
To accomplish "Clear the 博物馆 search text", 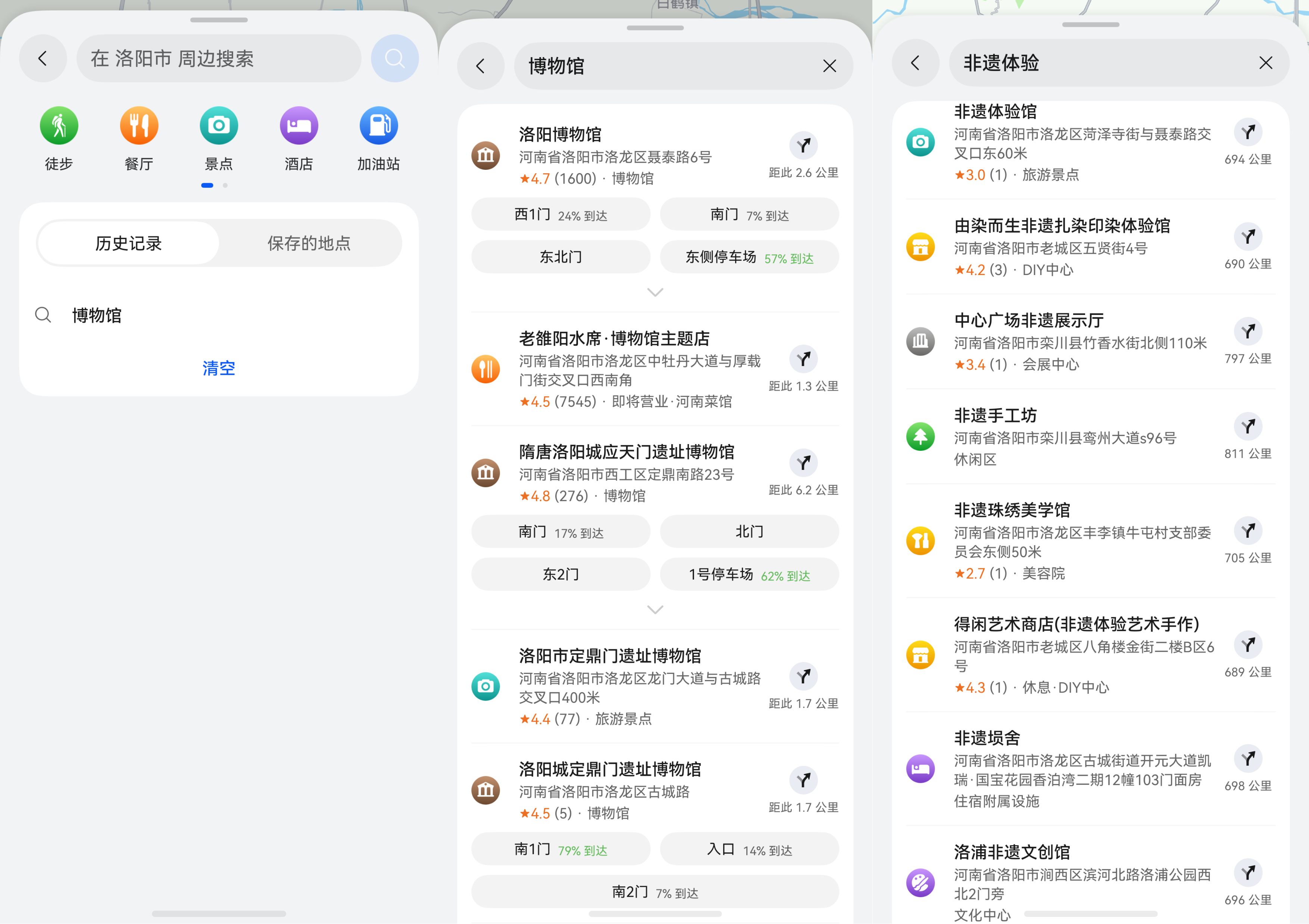I will pyautogui.click(x=830, y=66).
